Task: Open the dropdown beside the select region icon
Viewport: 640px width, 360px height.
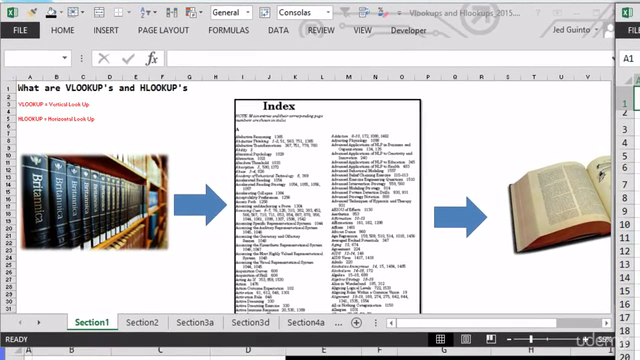Action: click(x=82, y=12)
